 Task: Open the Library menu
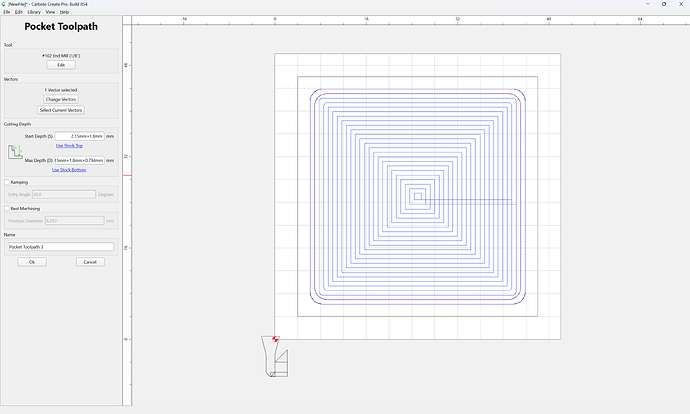tap(34, 12)
